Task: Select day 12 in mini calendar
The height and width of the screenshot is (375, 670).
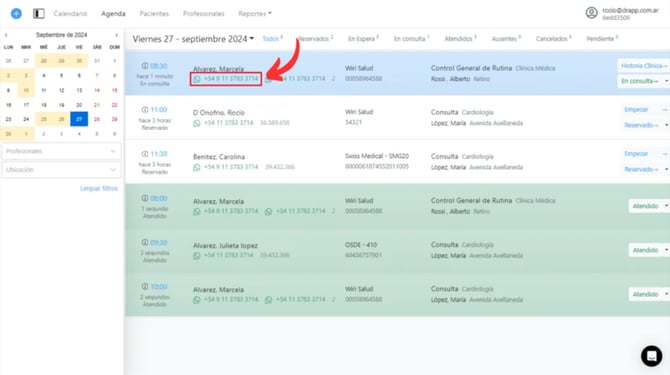Action: [62, 90]
